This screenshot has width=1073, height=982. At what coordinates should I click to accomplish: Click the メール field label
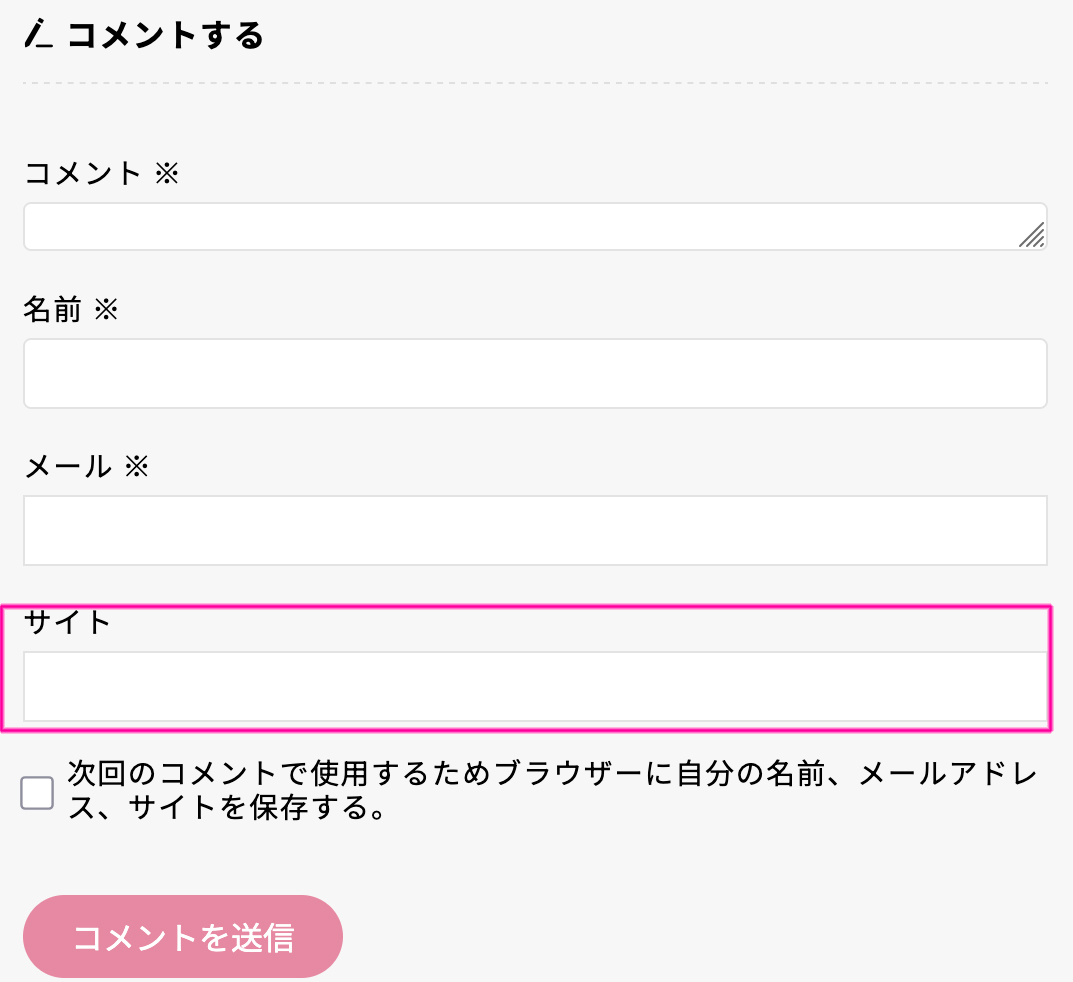(x=67, y=466)
